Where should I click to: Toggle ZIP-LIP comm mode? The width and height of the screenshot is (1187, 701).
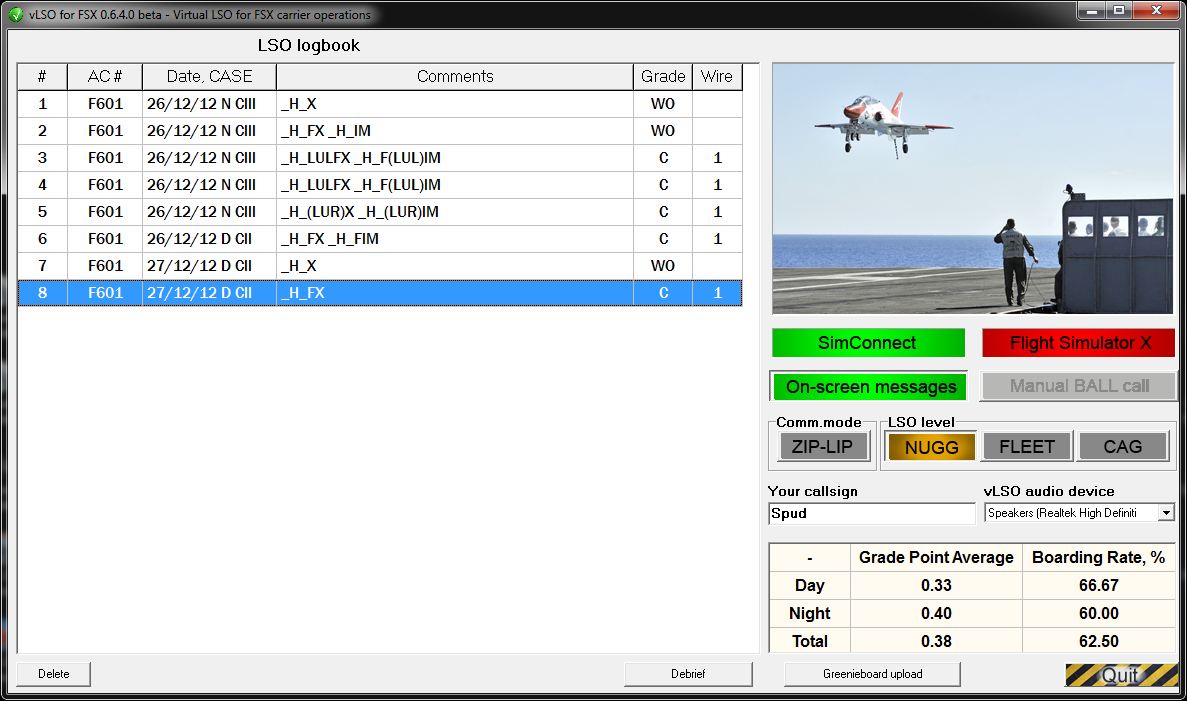(x=823, y=447)
